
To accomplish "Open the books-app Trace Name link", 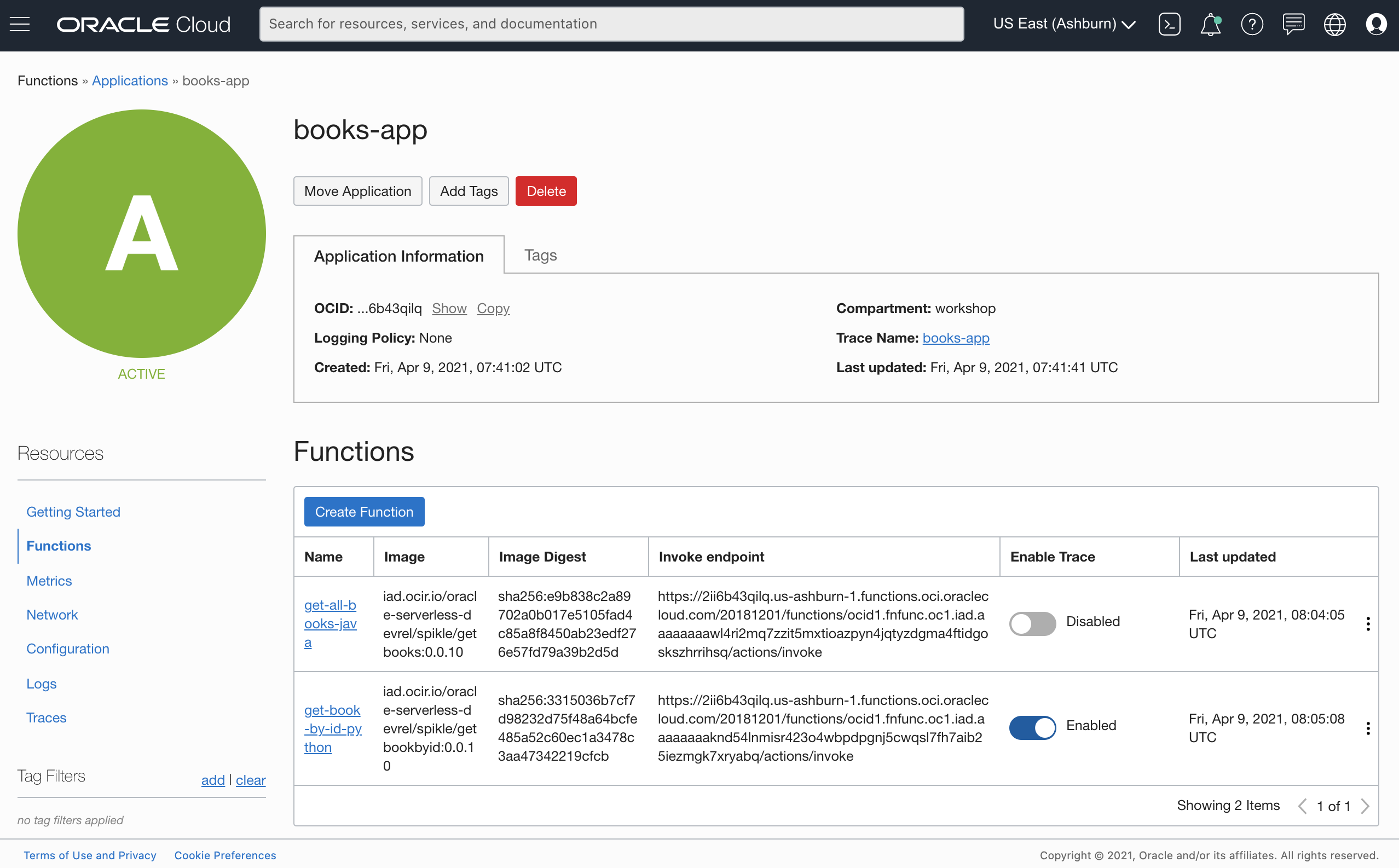I will [x=955, y=338].
